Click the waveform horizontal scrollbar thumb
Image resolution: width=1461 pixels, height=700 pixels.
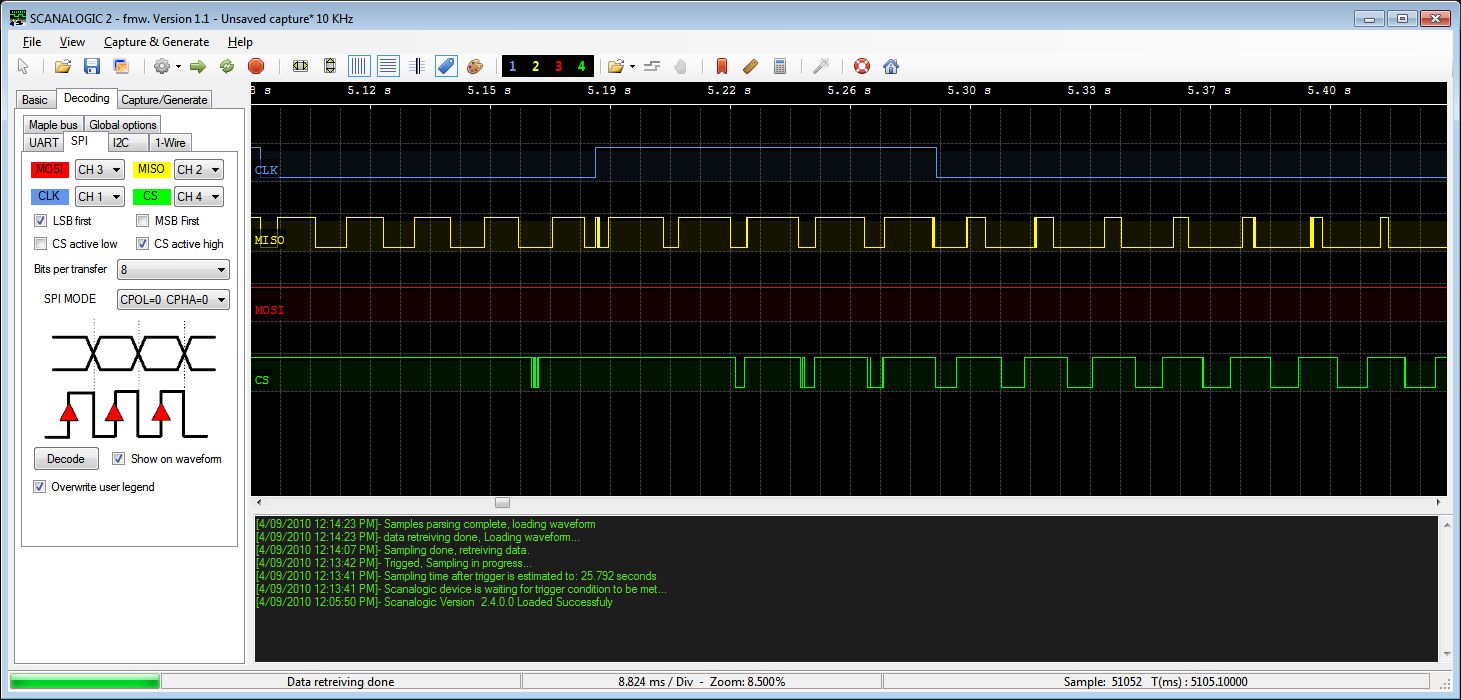tap(502, 503)
